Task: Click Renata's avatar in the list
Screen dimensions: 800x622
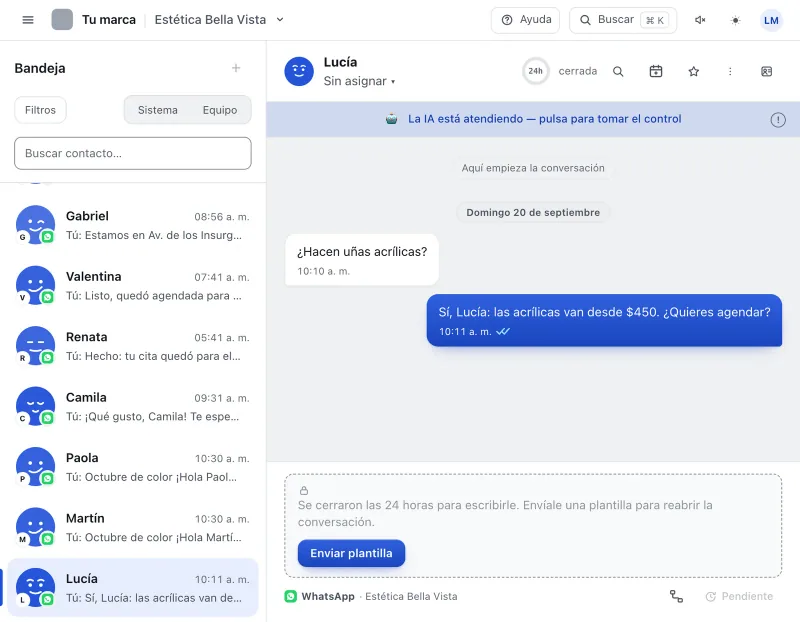Action: tap(35, 346)
